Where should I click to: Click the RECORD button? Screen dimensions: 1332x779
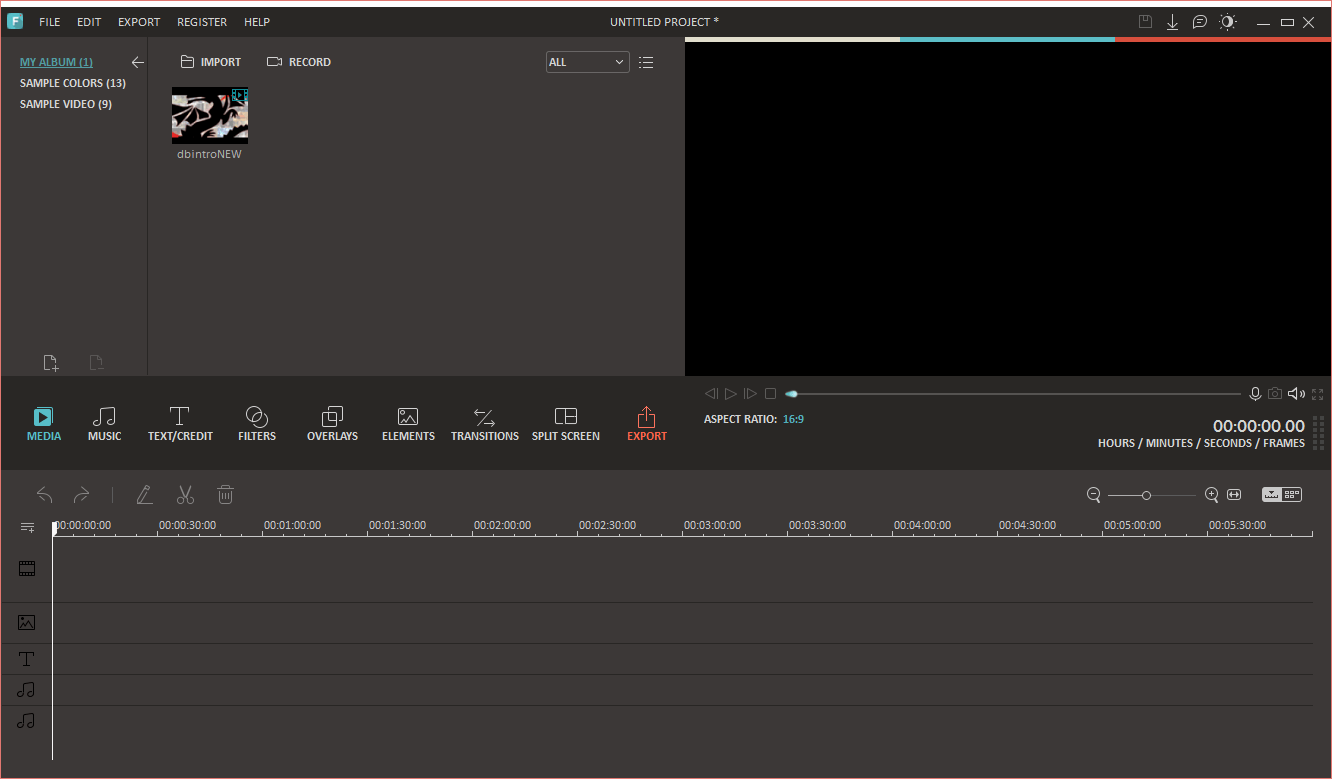click(299, 62)
